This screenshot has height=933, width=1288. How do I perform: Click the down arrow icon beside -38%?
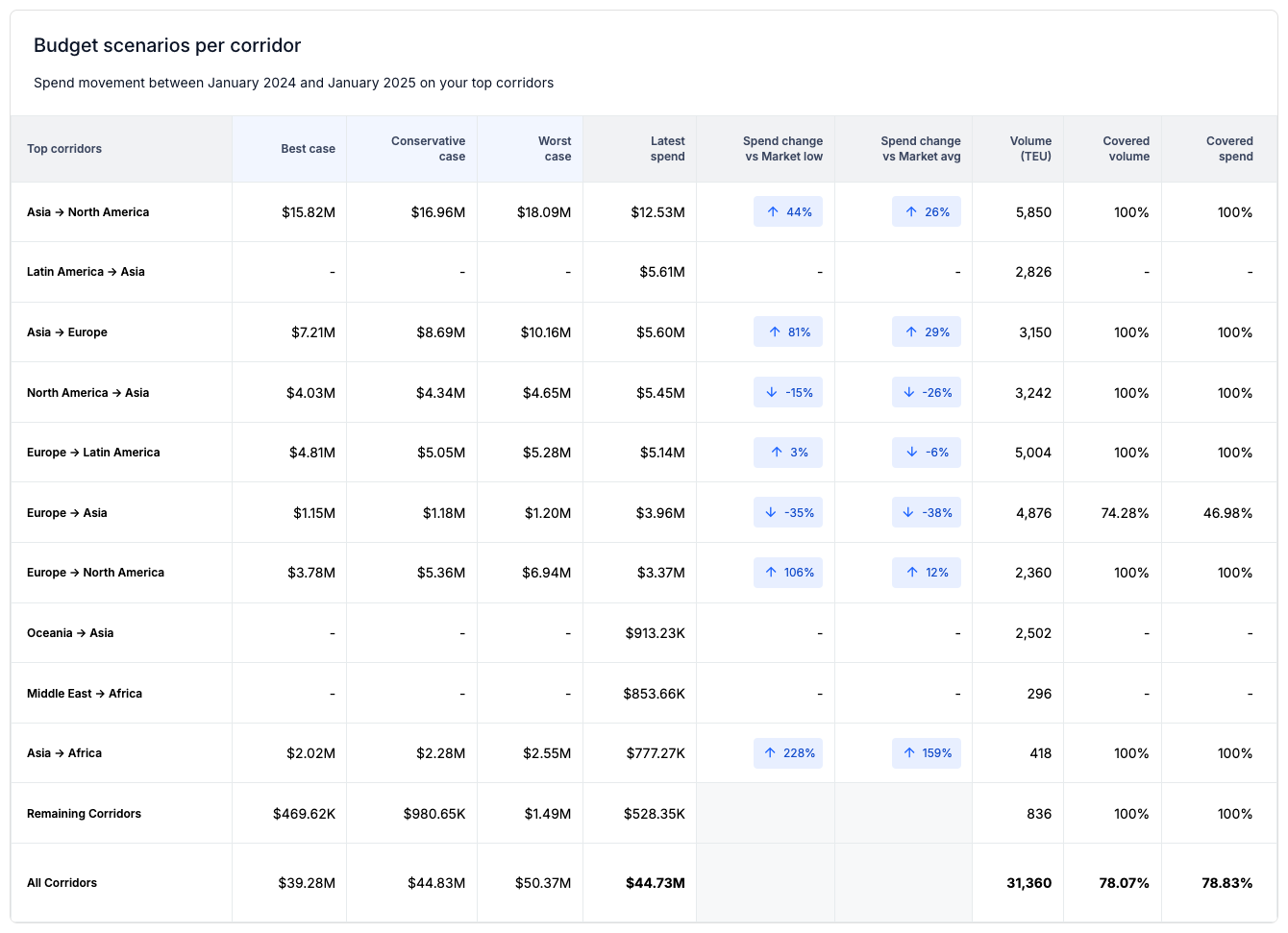coord(908,513)
